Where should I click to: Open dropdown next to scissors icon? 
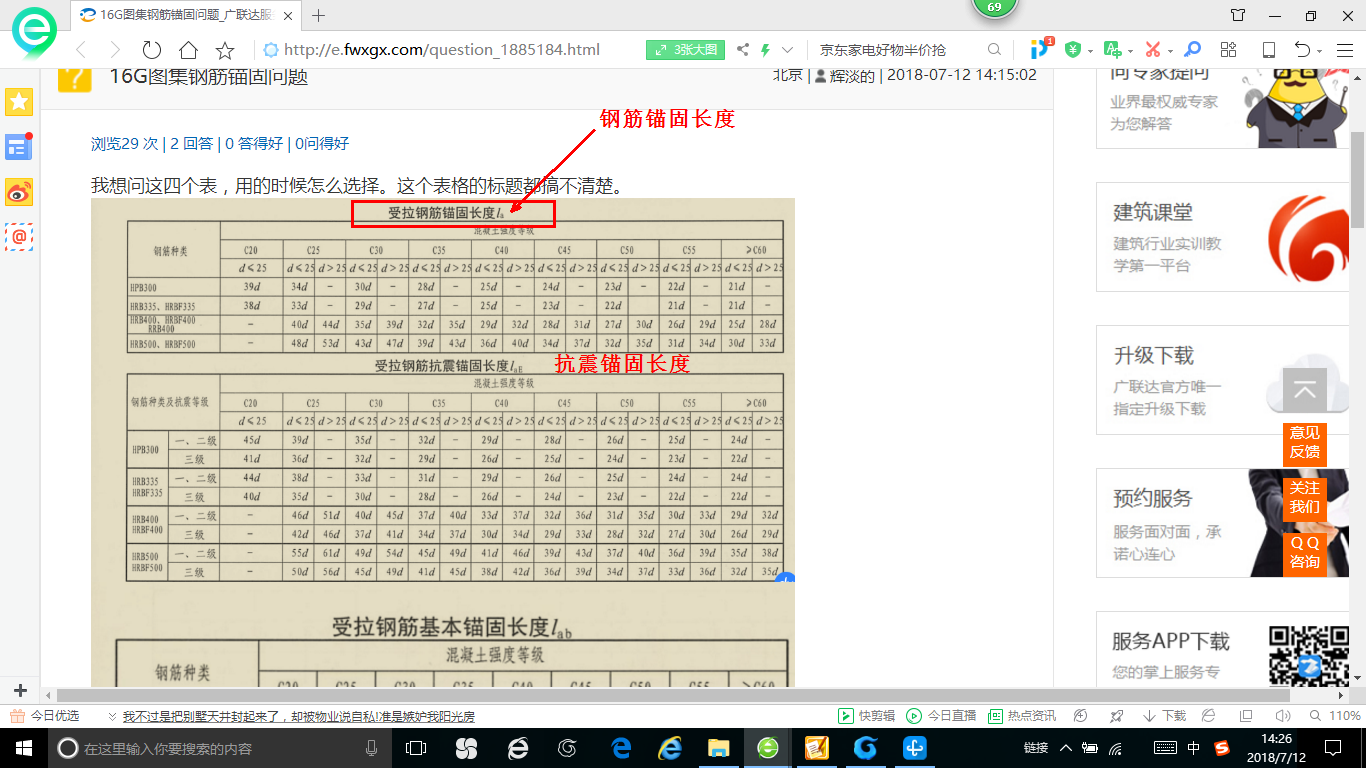pos(1170,51)
